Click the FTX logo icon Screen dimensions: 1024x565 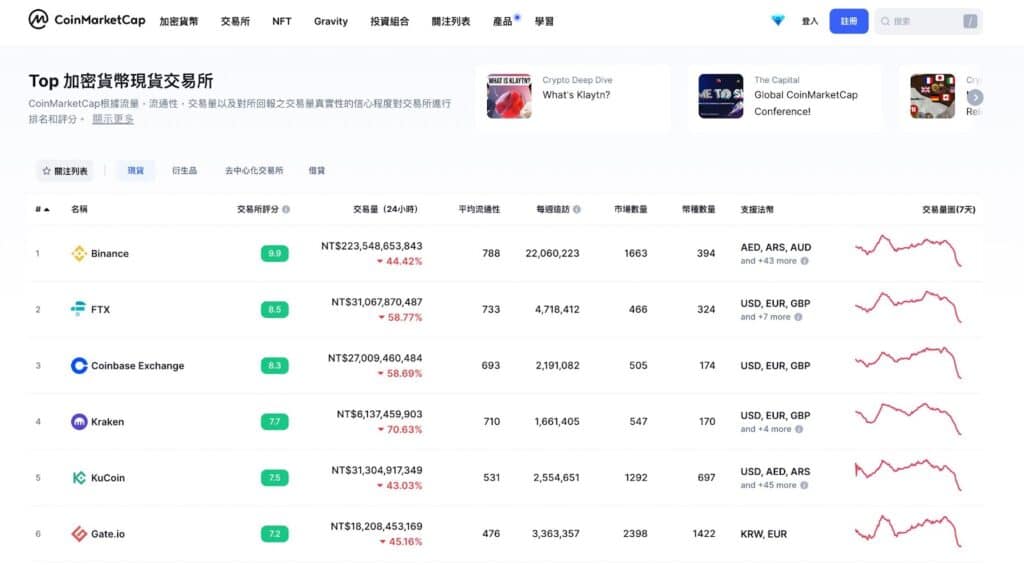pyautogui.click(x=78, y=309)
